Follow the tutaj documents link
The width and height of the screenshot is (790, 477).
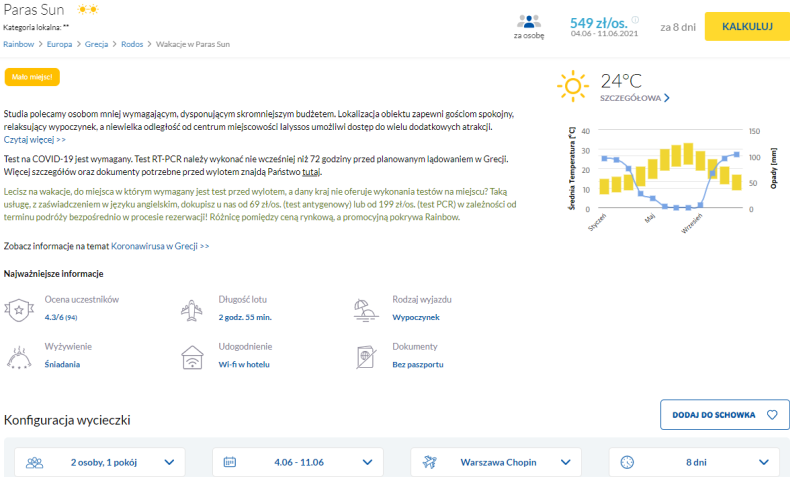(x=311, y=172)
